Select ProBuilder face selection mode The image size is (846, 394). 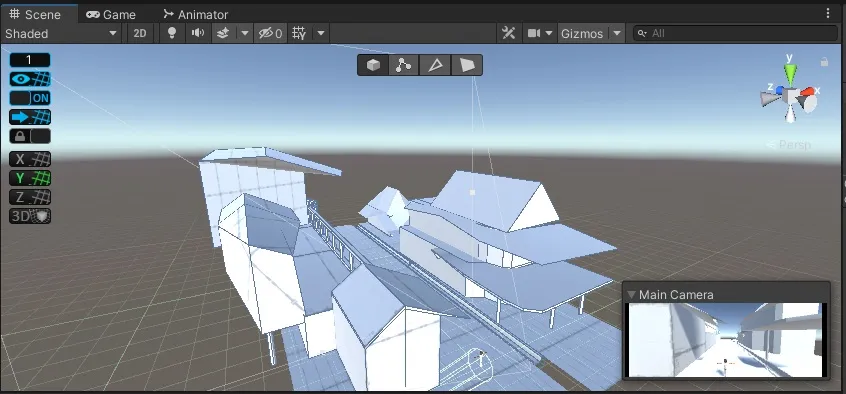coord(467,65)
